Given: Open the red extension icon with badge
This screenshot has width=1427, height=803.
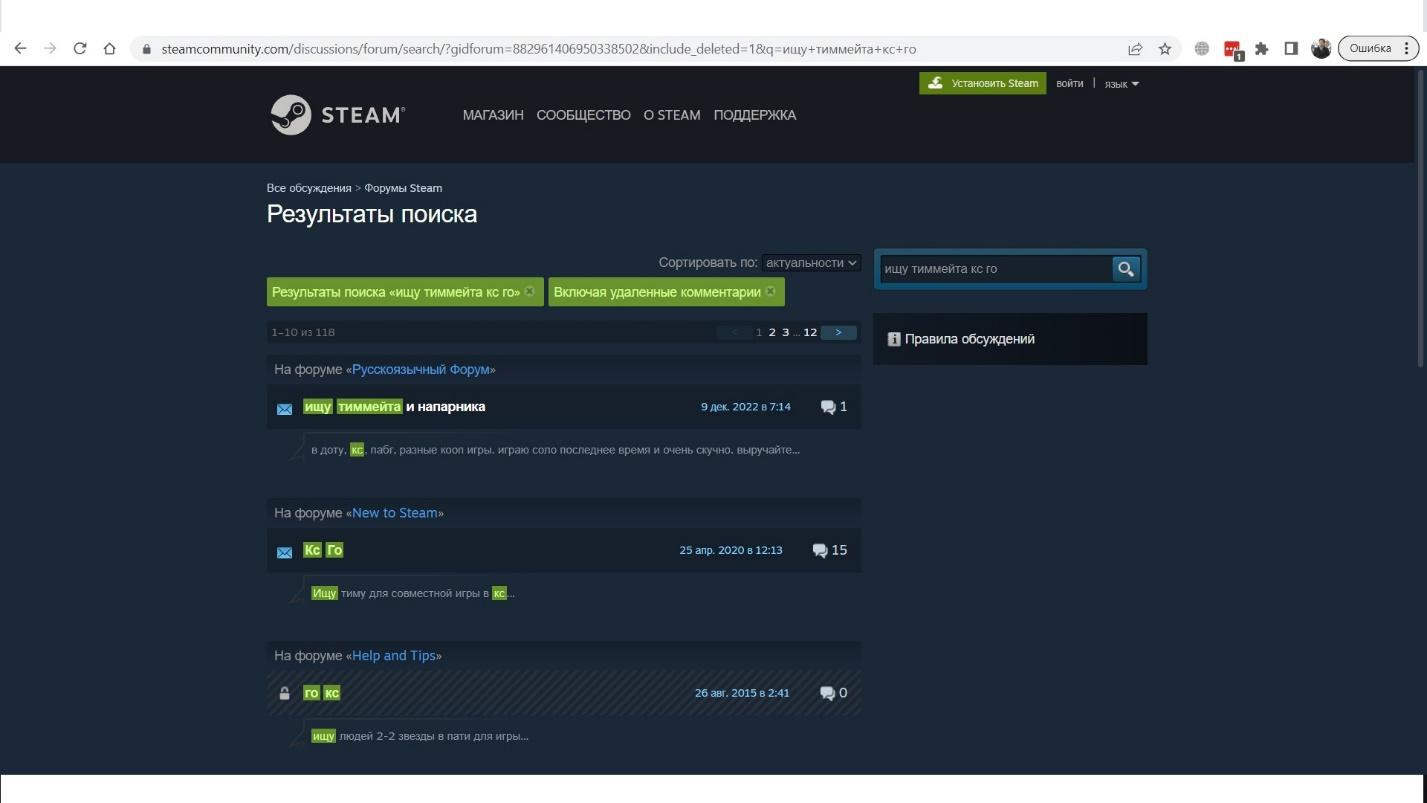Looking at the screenshot, I should [1233, 49].
